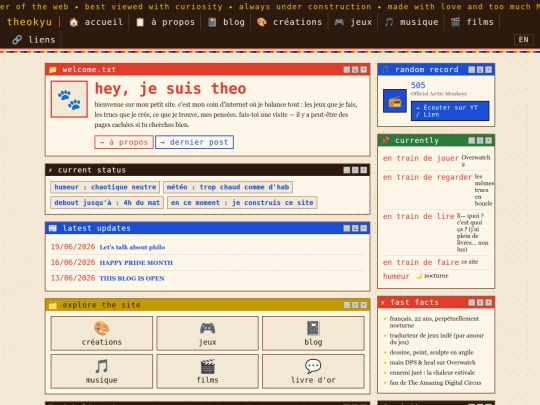The height and width of the screenshot is (405, 540).
Task: Click the humeur nocturne row
Action: coord(436,276)
